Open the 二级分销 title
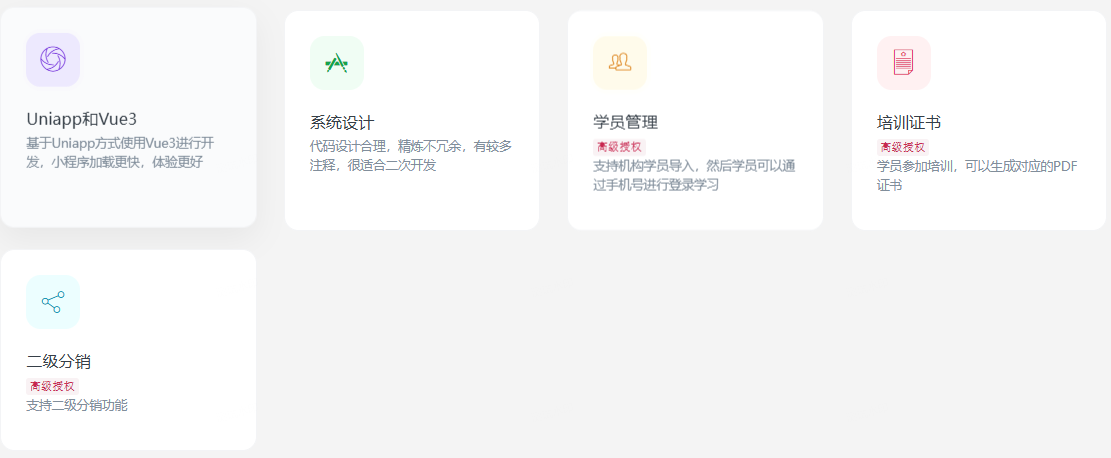1111x458 pixels. tap(58, 362)
